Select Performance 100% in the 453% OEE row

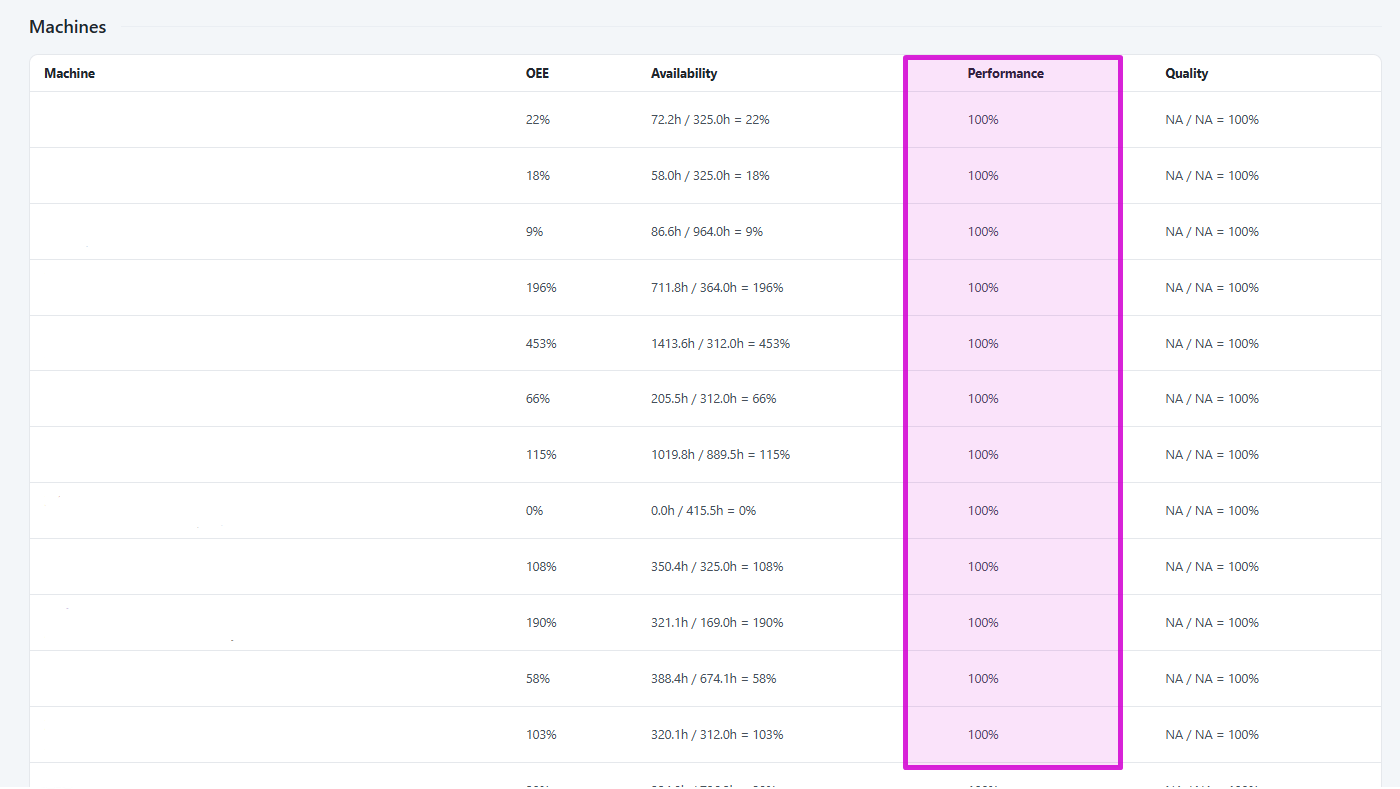pos(983,343)
